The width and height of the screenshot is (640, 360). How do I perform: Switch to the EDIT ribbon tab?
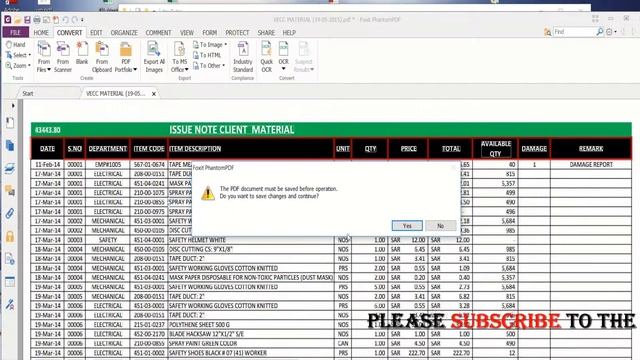pos(96,33)
